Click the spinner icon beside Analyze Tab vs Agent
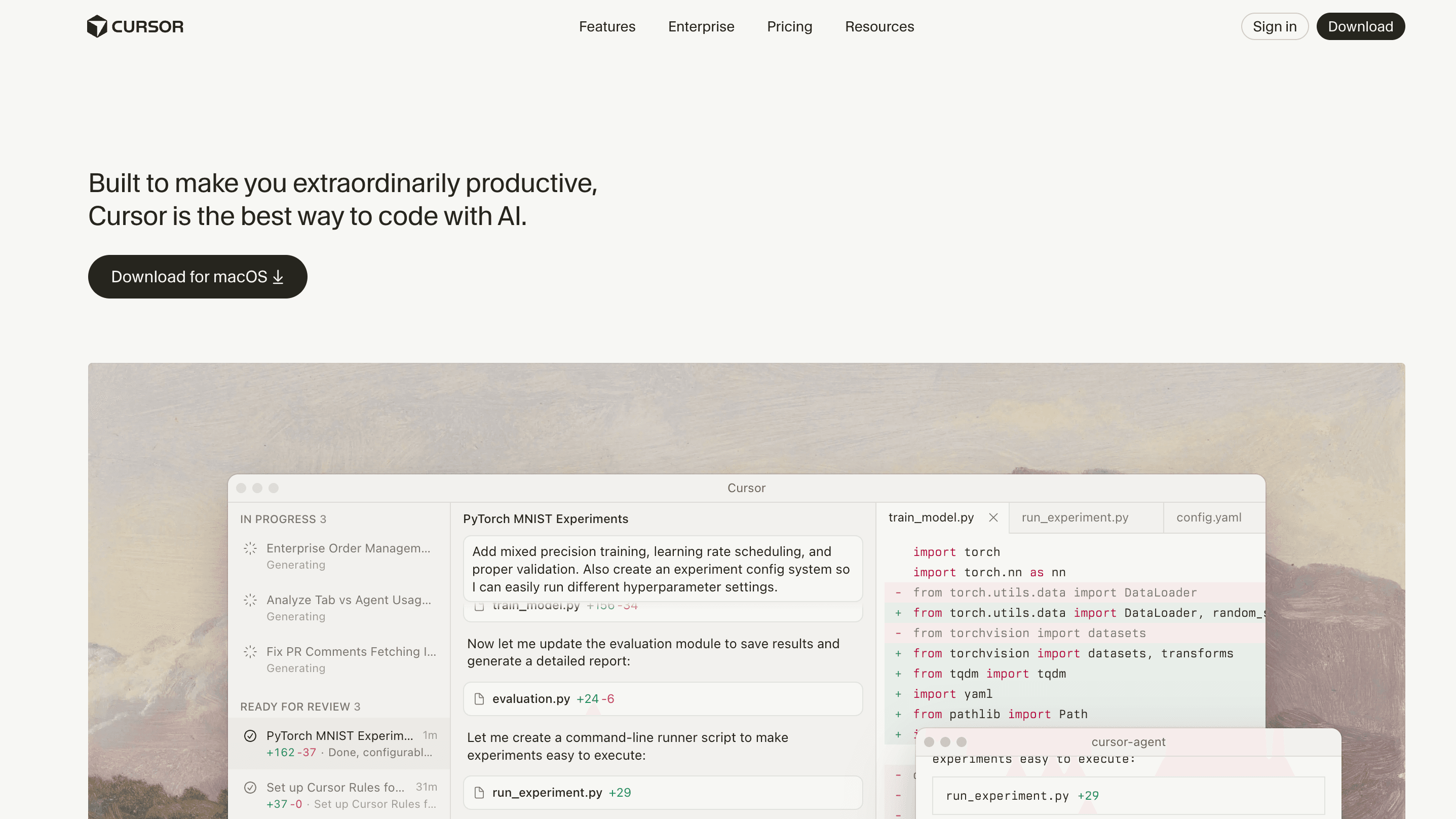Viewport: 1456px width, 819px height. point(250,600)
